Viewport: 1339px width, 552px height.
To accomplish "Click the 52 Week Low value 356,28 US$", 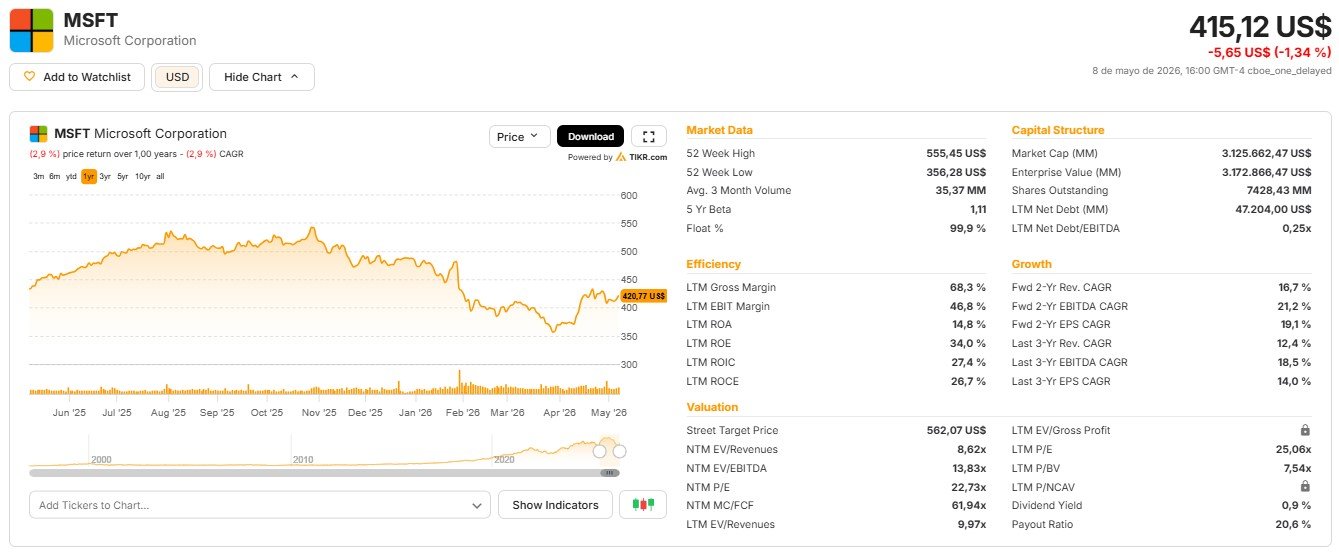I will 956,172.
